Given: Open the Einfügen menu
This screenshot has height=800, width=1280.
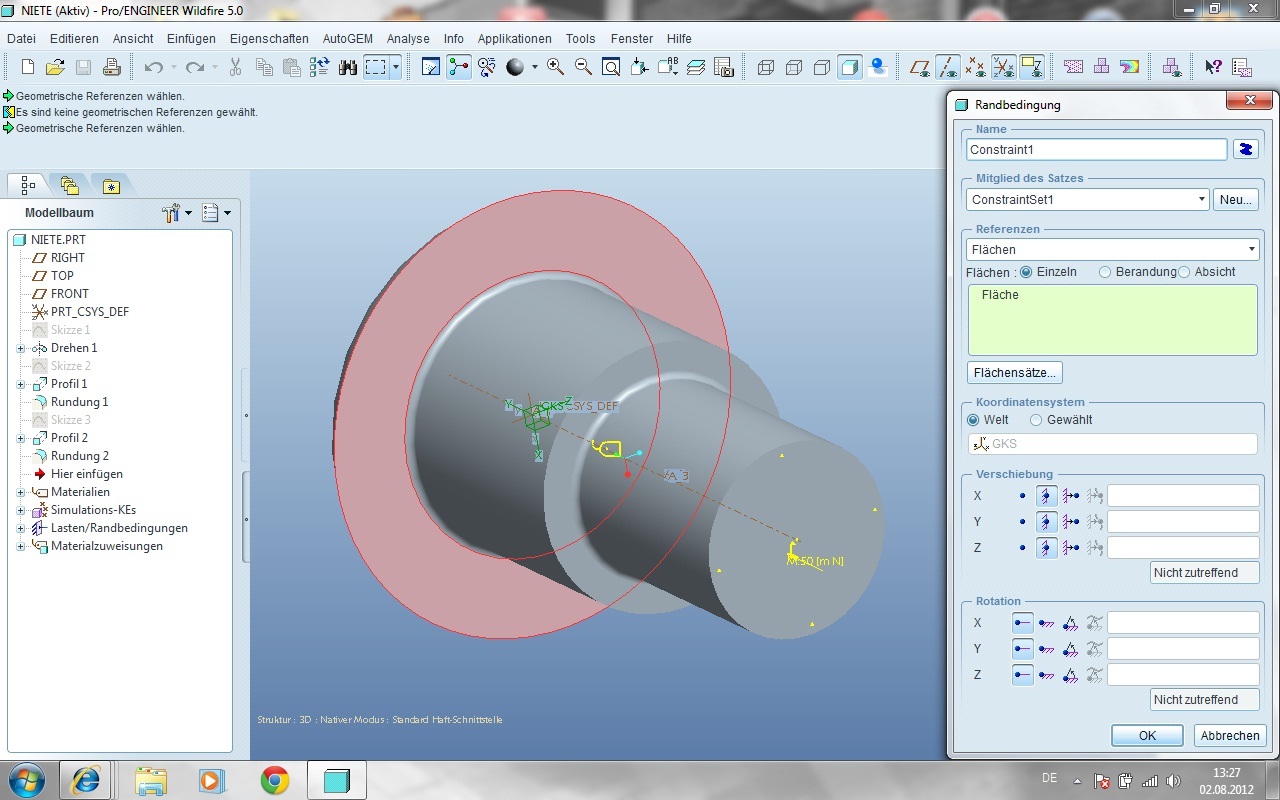Looking at the screenshot, I should [191, 39].
